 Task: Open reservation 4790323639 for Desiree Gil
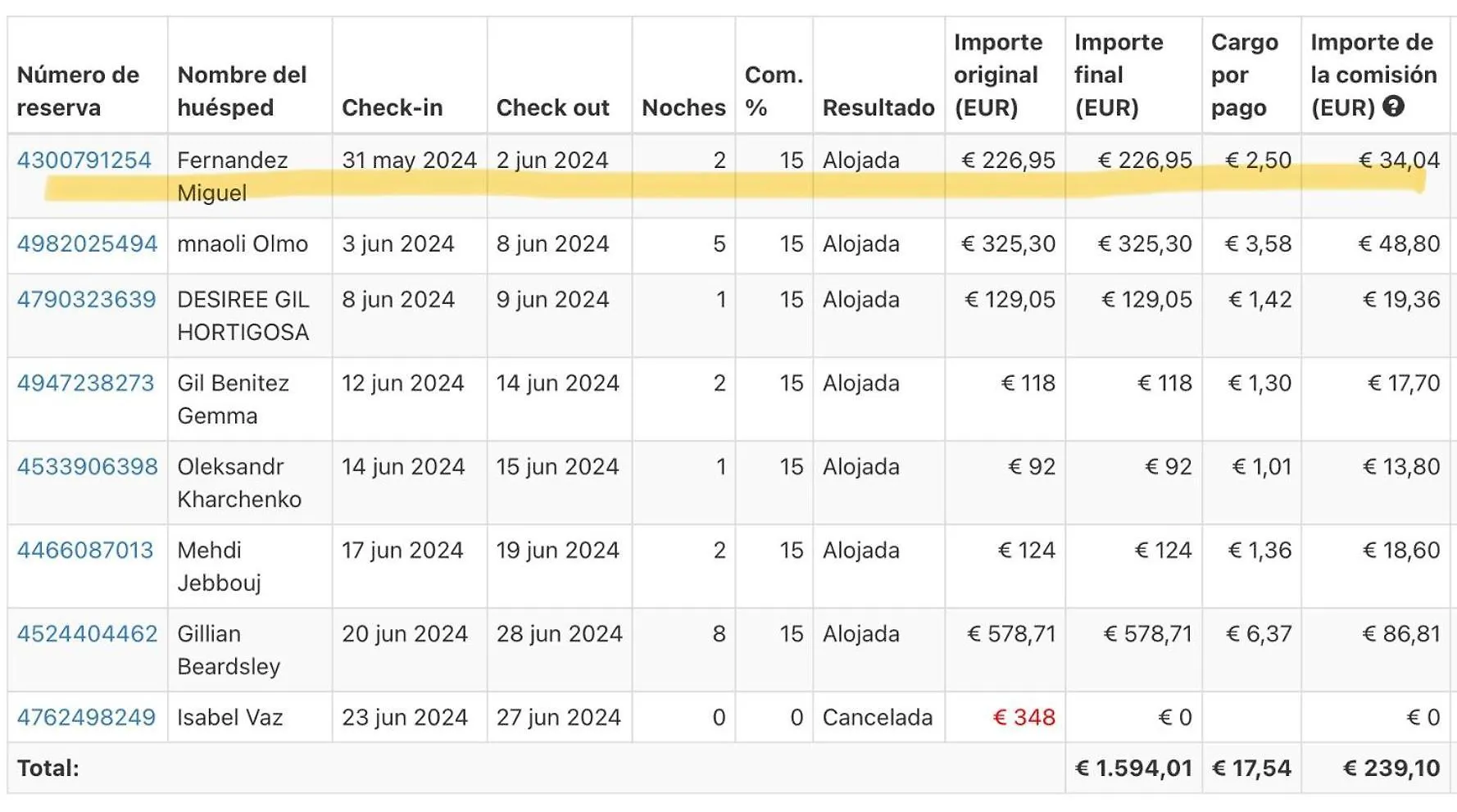86,299
